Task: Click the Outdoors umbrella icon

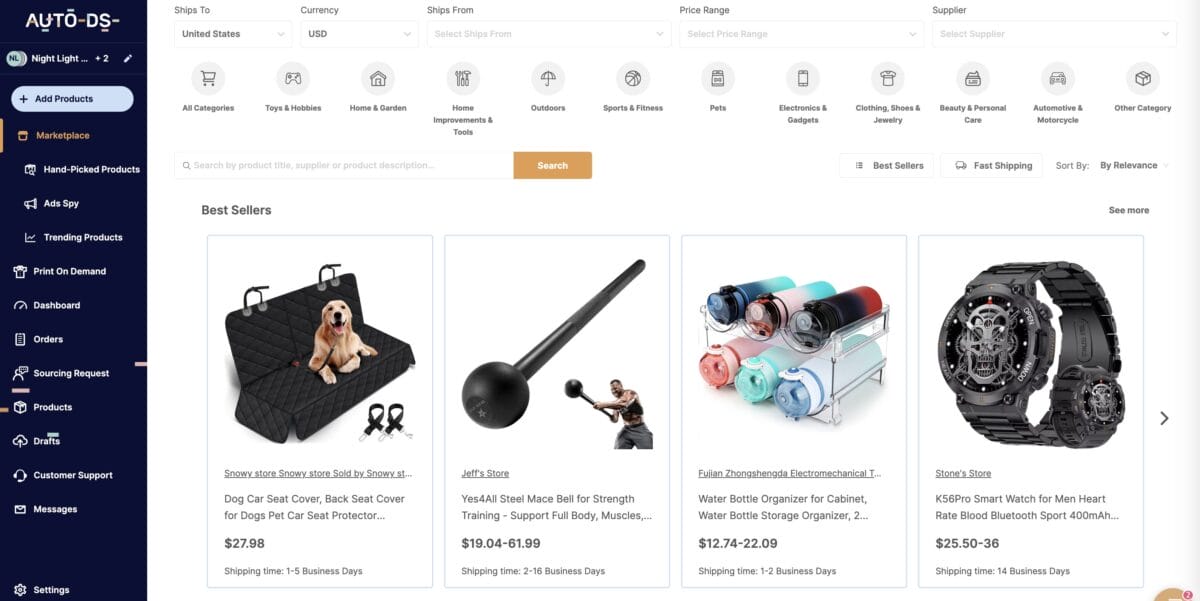Action: tap(548, 78)
